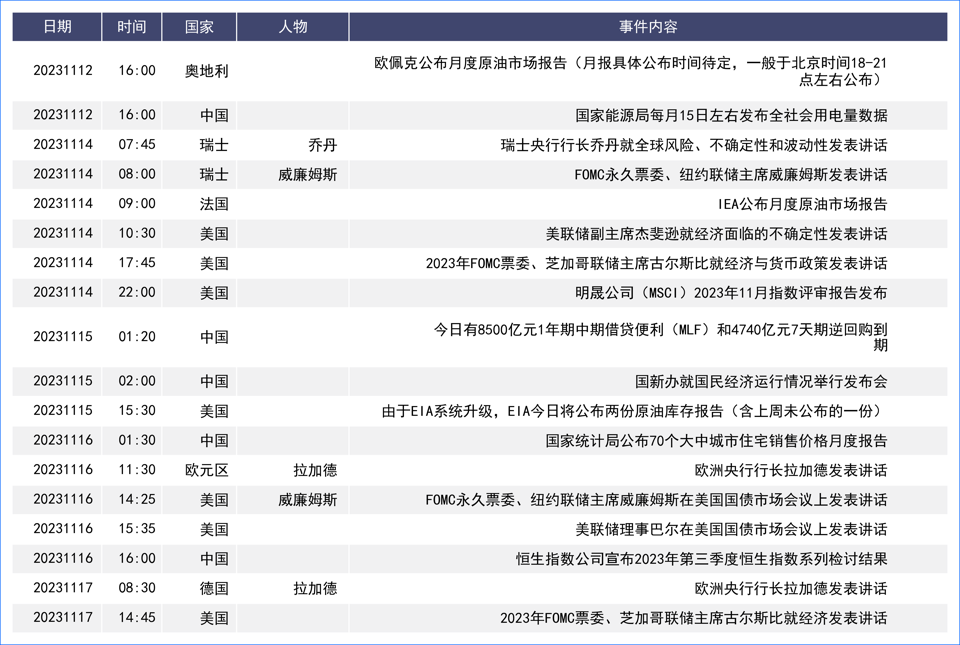The width and height of the screenshot is (960, 645).
Task: Click the 日期 column header
Action: click(x=57, y=26)
